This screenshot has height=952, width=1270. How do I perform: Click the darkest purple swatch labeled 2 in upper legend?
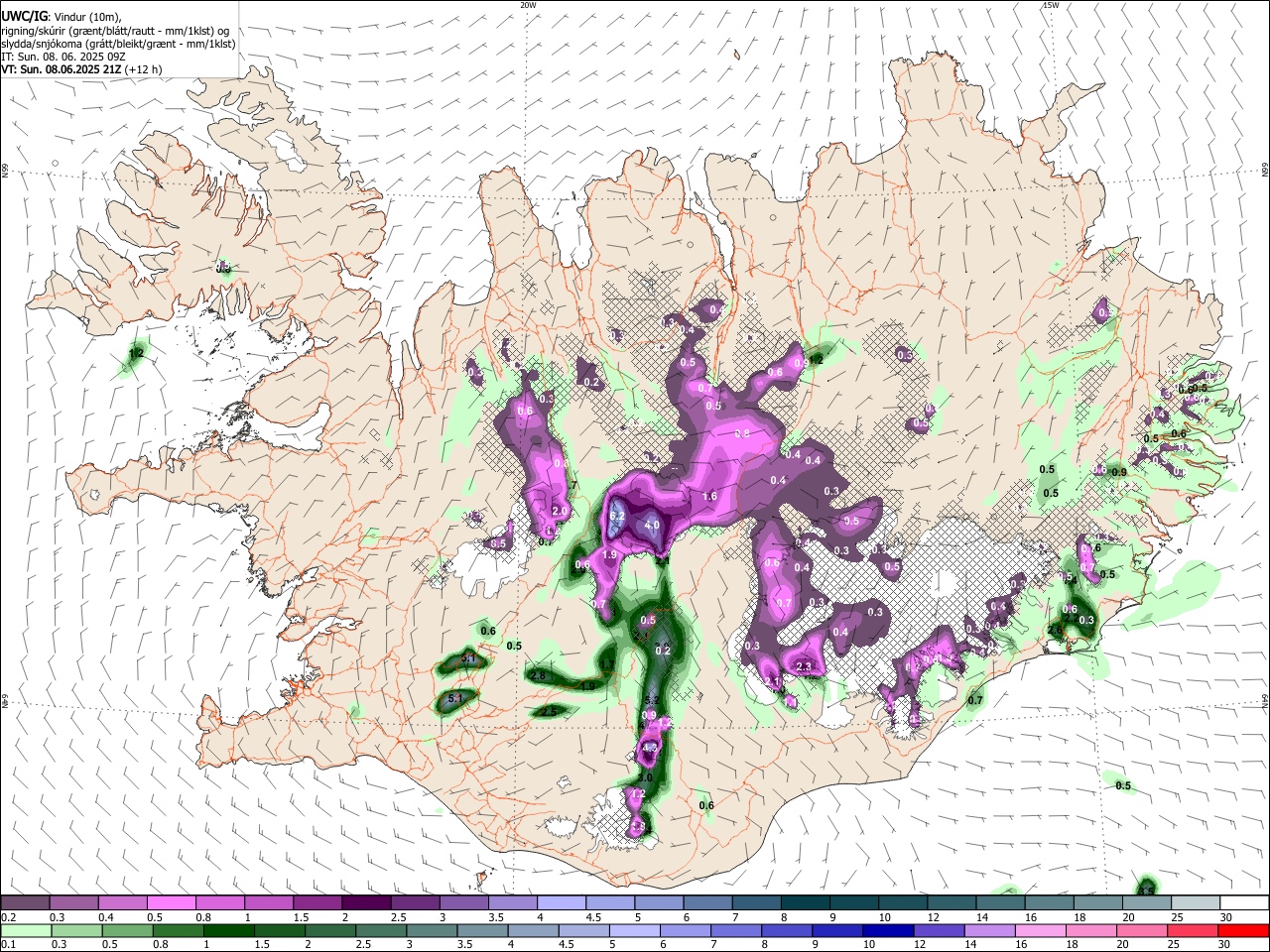point(366,903)
